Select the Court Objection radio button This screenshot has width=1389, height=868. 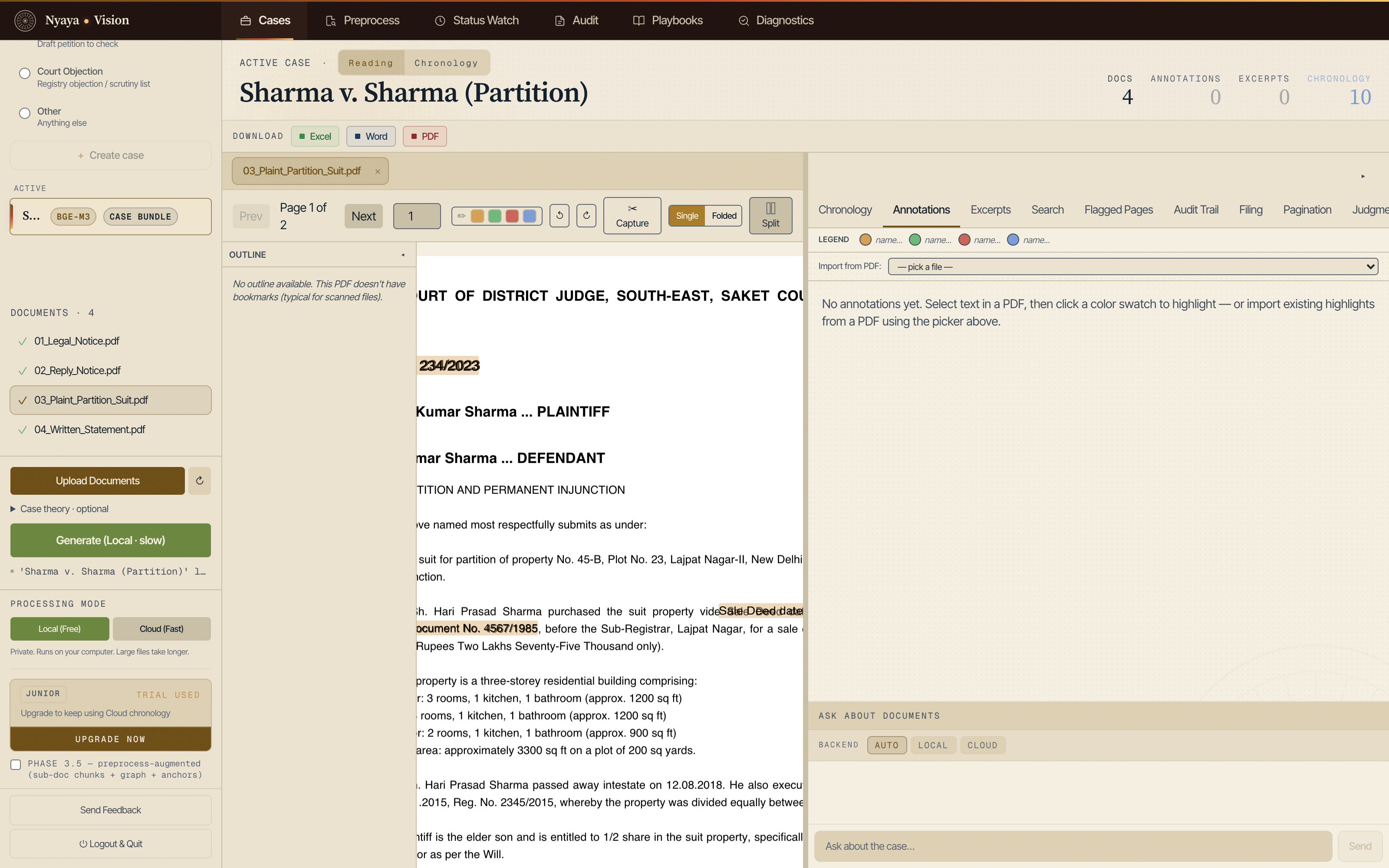pos(25,73)
